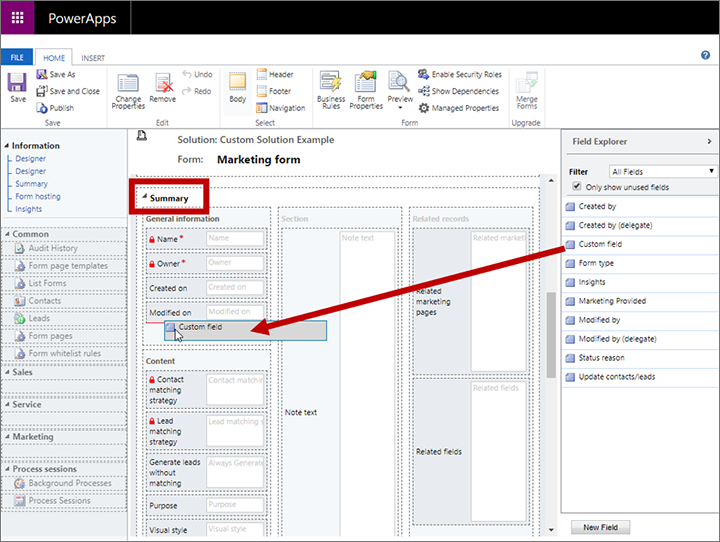The height and width of the screenshot is (542, 720).
Task: Click Merge Forms
Action: click(x=527, y=90)
